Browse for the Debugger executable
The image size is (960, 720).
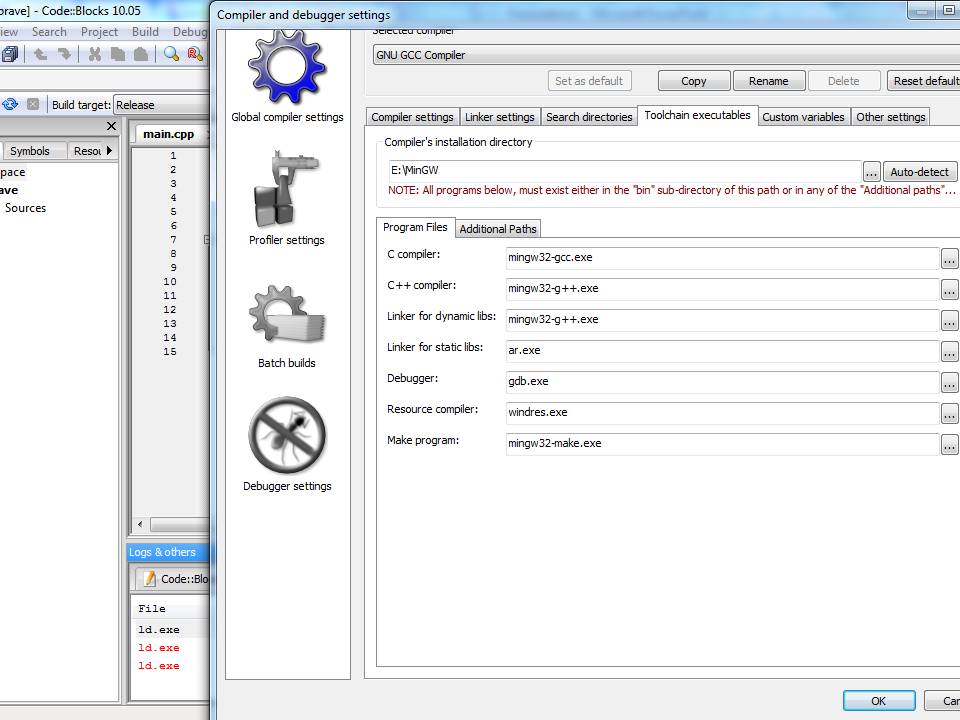949,383
